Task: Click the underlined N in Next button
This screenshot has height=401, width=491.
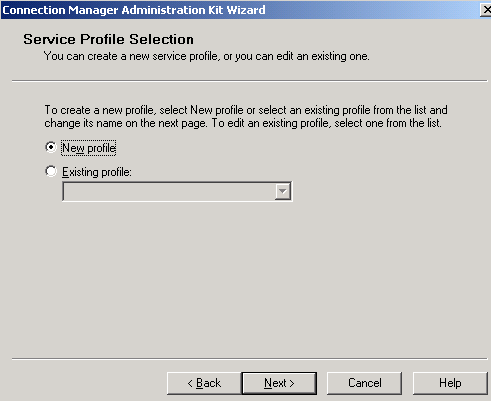Action: click(x=268, y=383)
